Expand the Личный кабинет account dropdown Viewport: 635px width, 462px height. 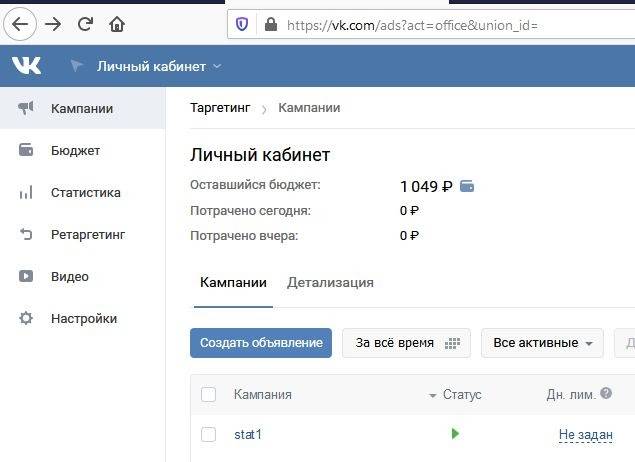(x=159, y=67)
